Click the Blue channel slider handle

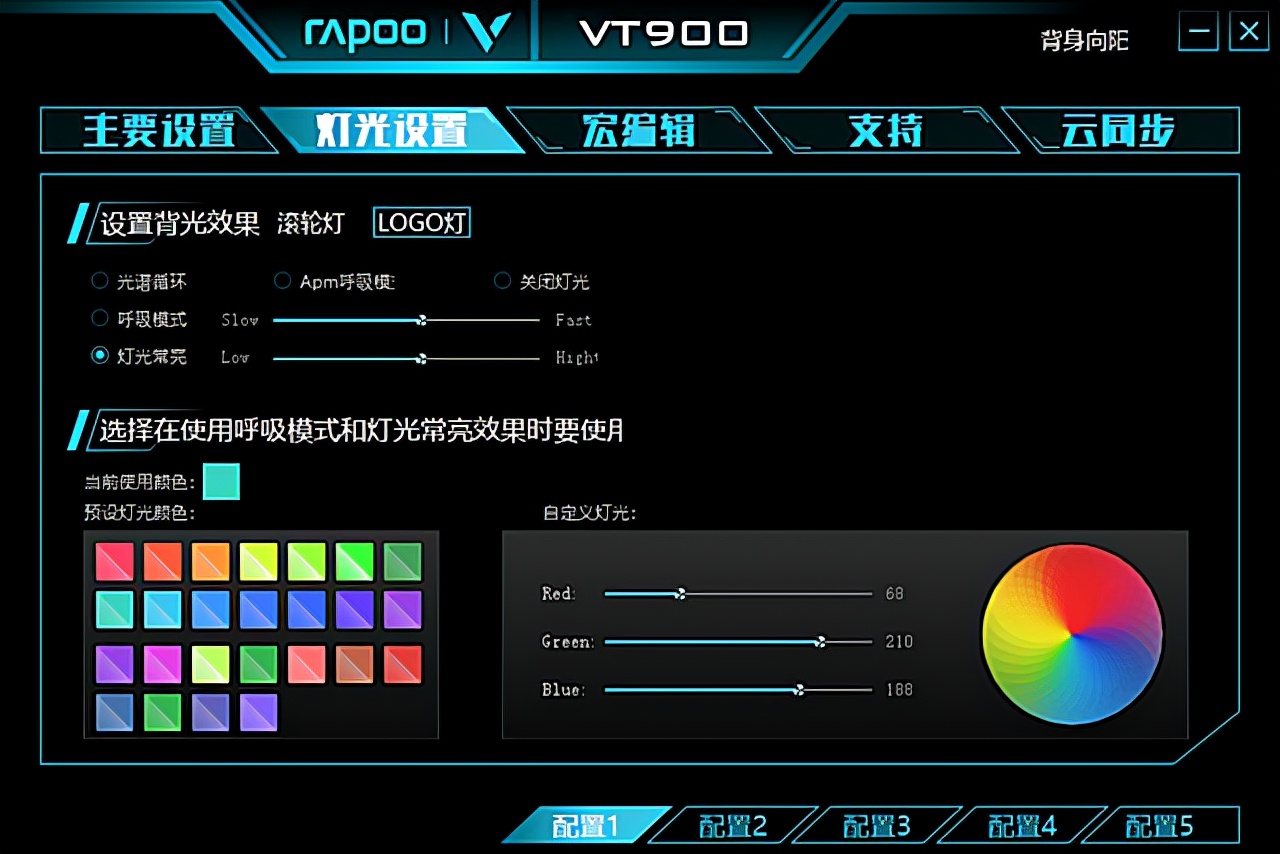799,689
